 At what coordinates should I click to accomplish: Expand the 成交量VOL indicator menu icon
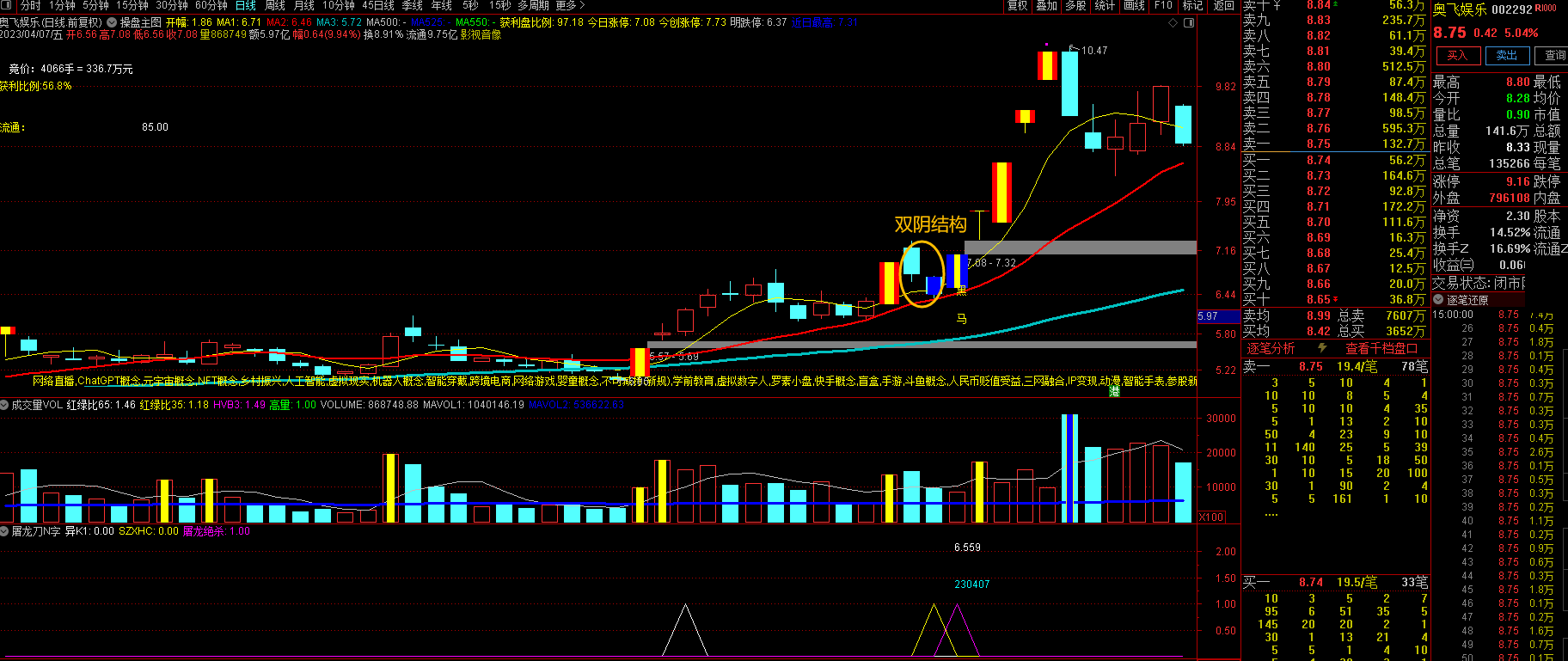pyautogui.click(x=5, y=405)
